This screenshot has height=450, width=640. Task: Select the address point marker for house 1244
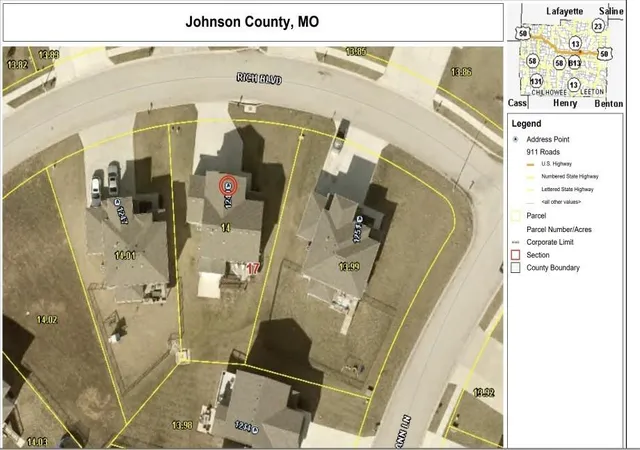255,429
